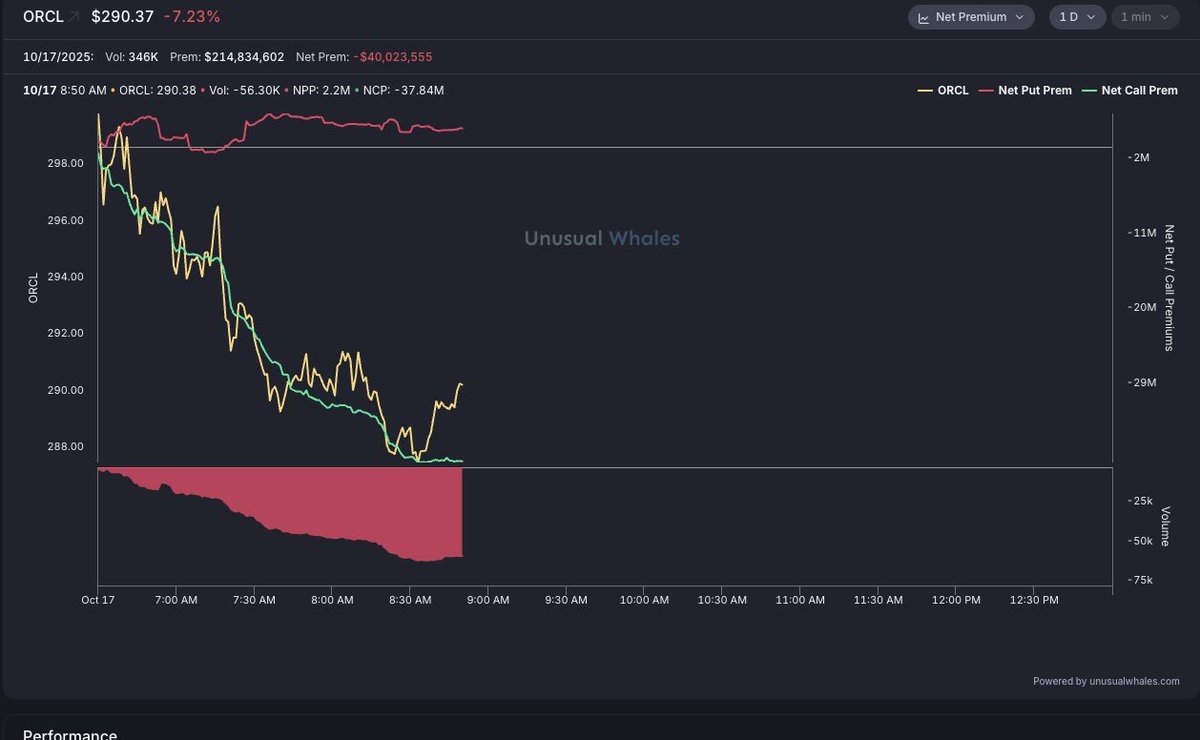Expand the 1 D timeframe dropdown

coord(1076,17)
